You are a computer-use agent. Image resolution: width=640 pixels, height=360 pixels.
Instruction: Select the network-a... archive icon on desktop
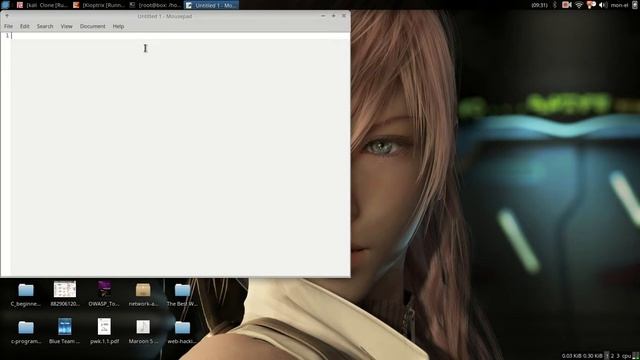coord(143,294)
